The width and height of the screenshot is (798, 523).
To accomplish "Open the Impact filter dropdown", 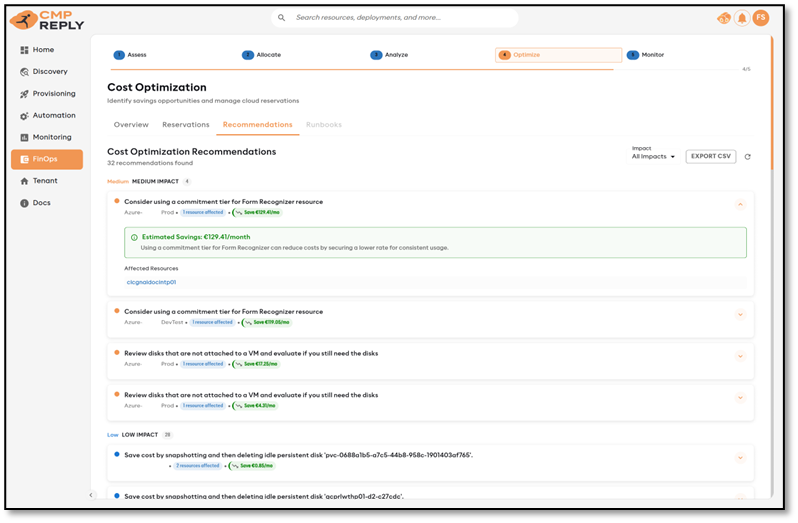I will click(654, 157).
